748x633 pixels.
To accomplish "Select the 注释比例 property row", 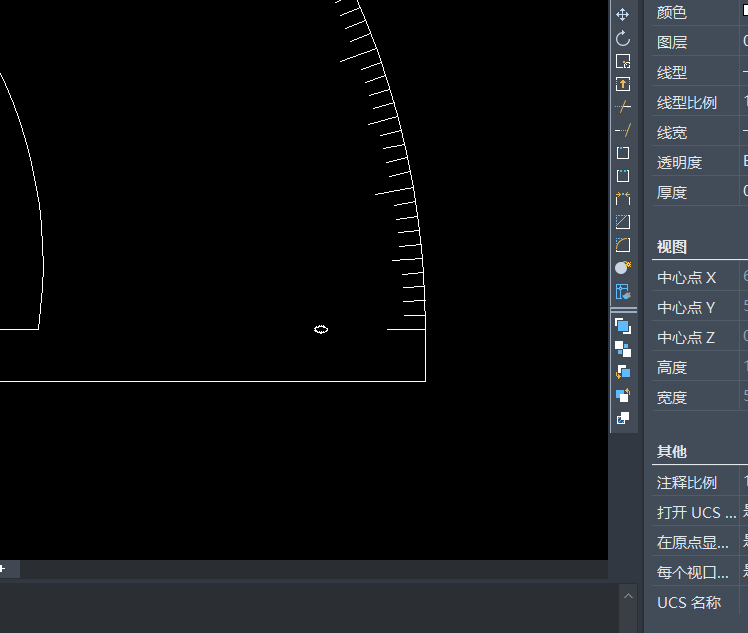I will click(x=700, y=482).
